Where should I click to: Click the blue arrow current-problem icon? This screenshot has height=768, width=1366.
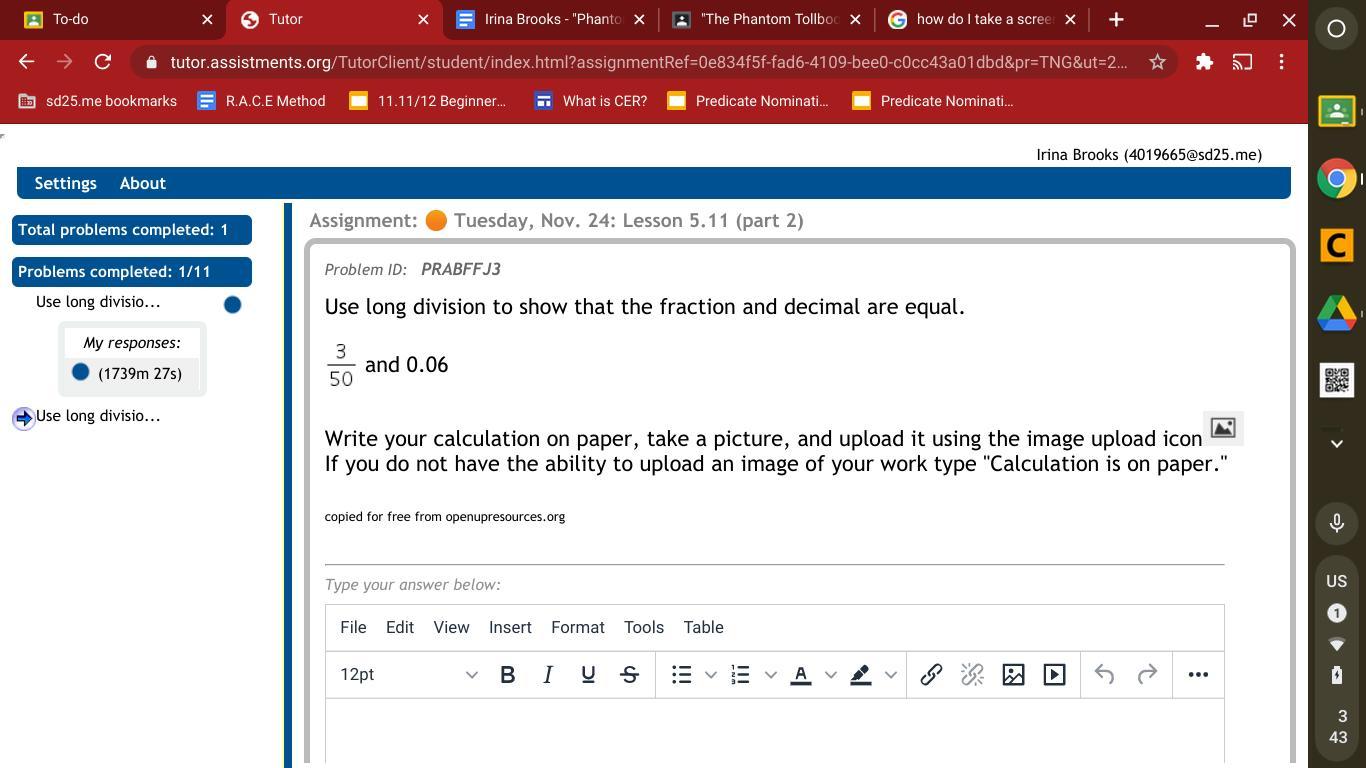pos(24,418)
